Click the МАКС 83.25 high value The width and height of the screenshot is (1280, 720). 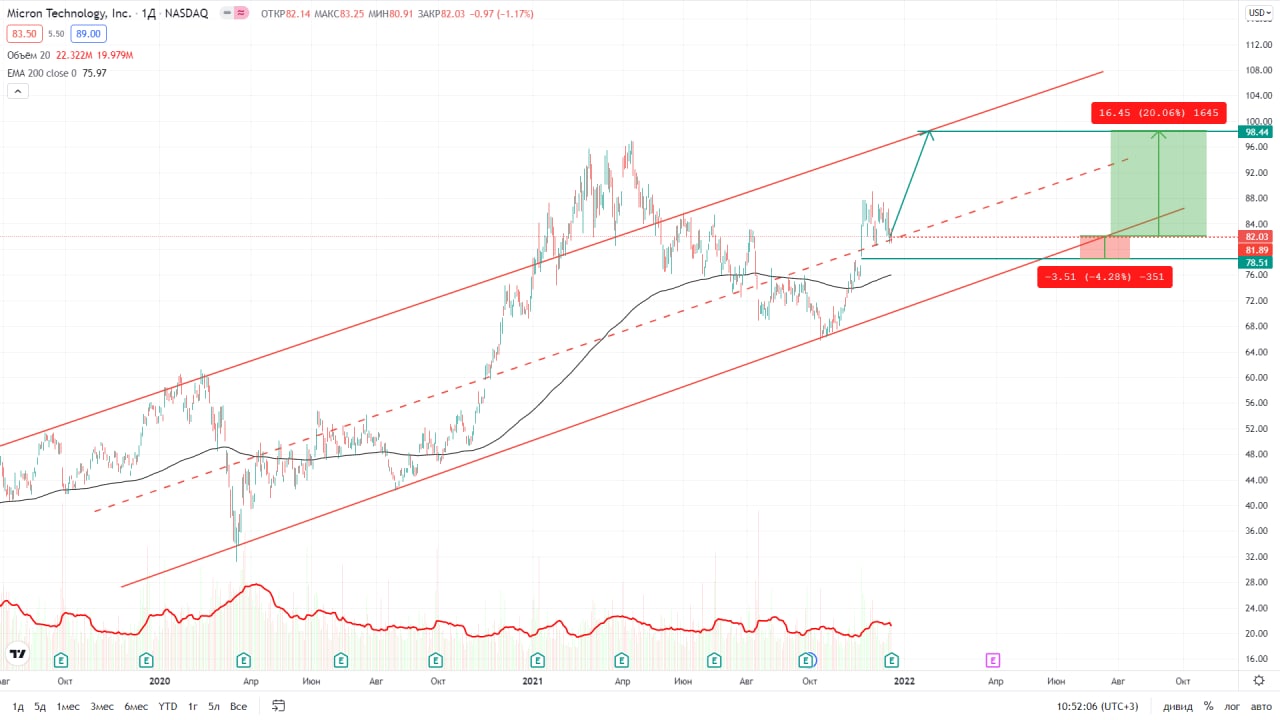coord(339,14)
